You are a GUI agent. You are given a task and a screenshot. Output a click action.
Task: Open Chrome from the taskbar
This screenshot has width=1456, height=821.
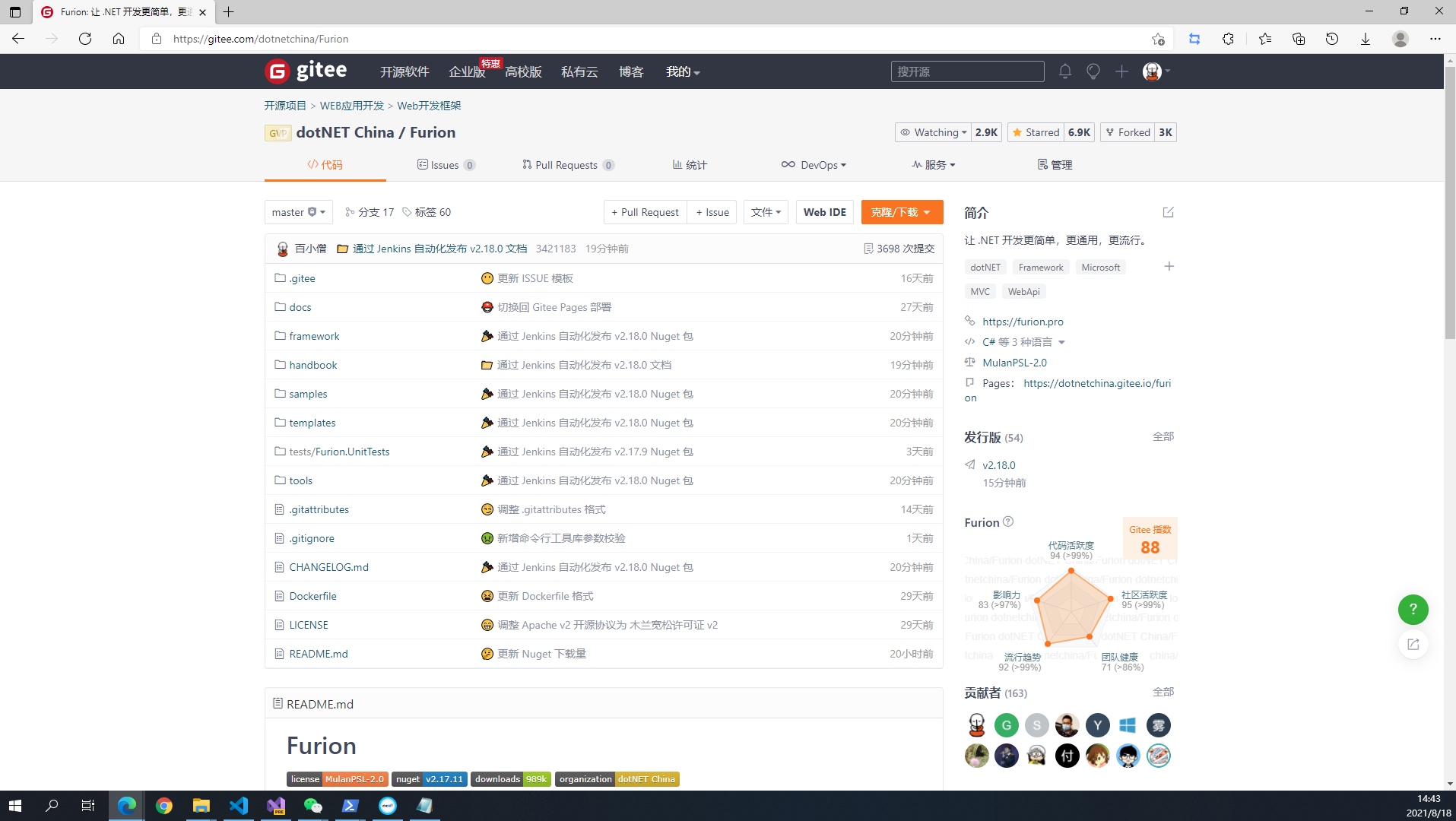pos(163,806)
